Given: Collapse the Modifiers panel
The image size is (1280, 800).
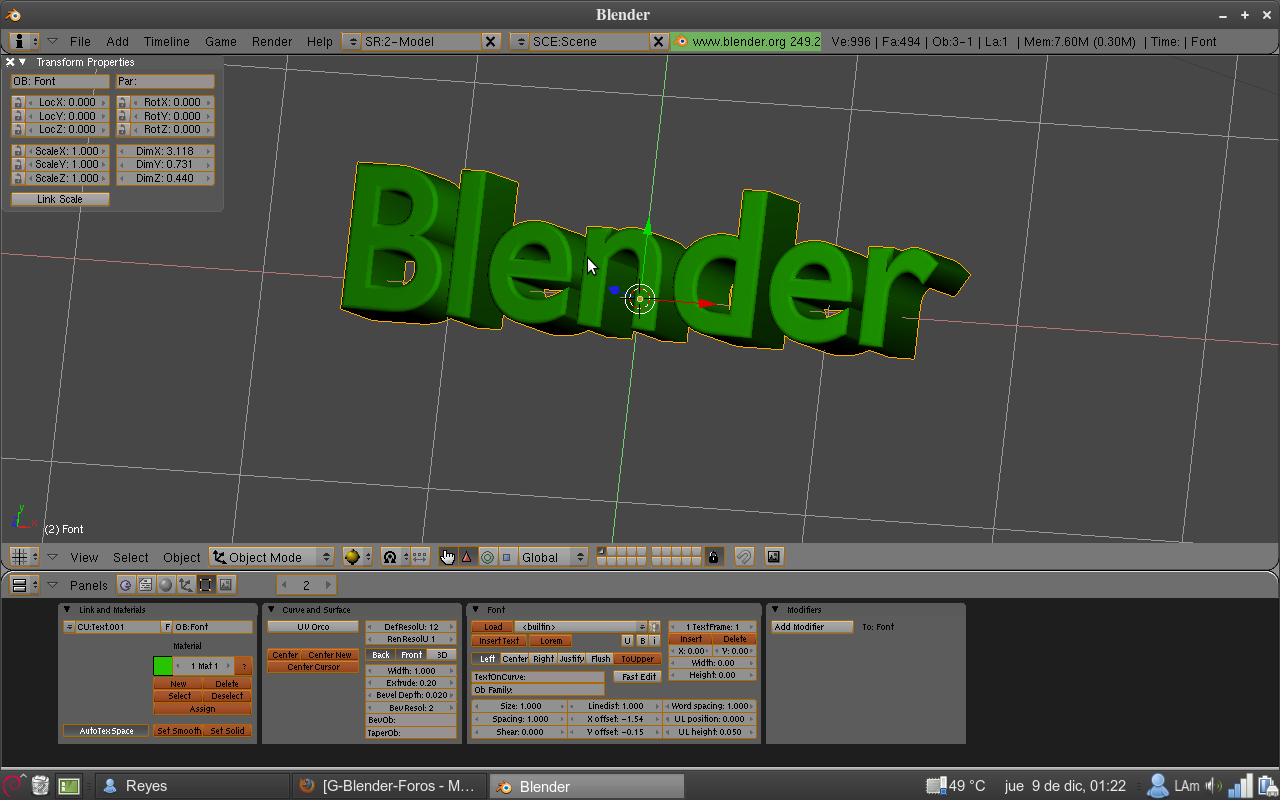Looking at the screenshot, I should click(775, 610).
